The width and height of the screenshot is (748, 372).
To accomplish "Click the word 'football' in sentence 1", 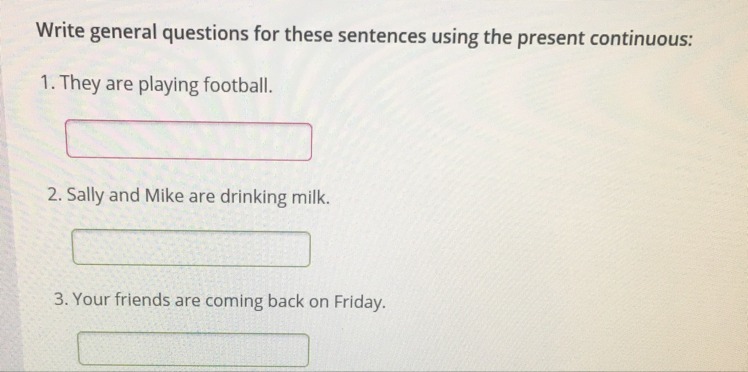I will click(238, 85).
